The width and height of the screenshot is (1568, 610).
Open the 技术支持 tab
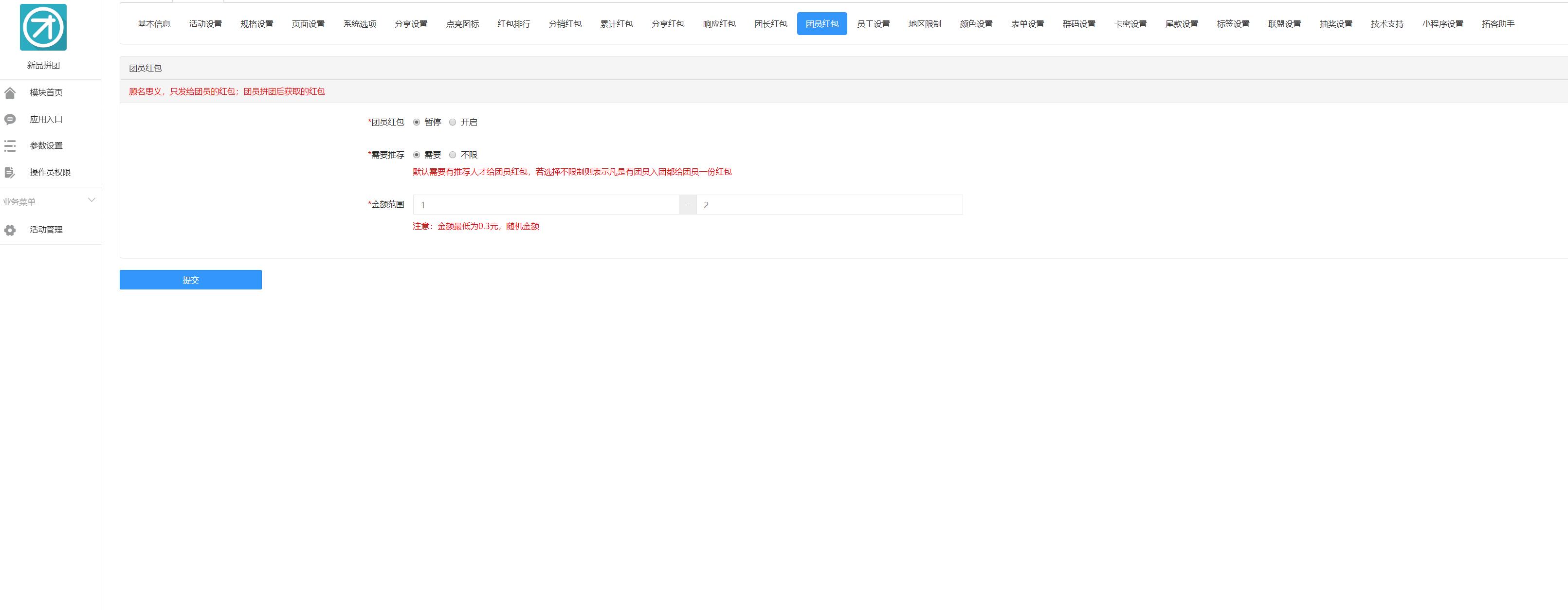click(x=1387, y=24)
